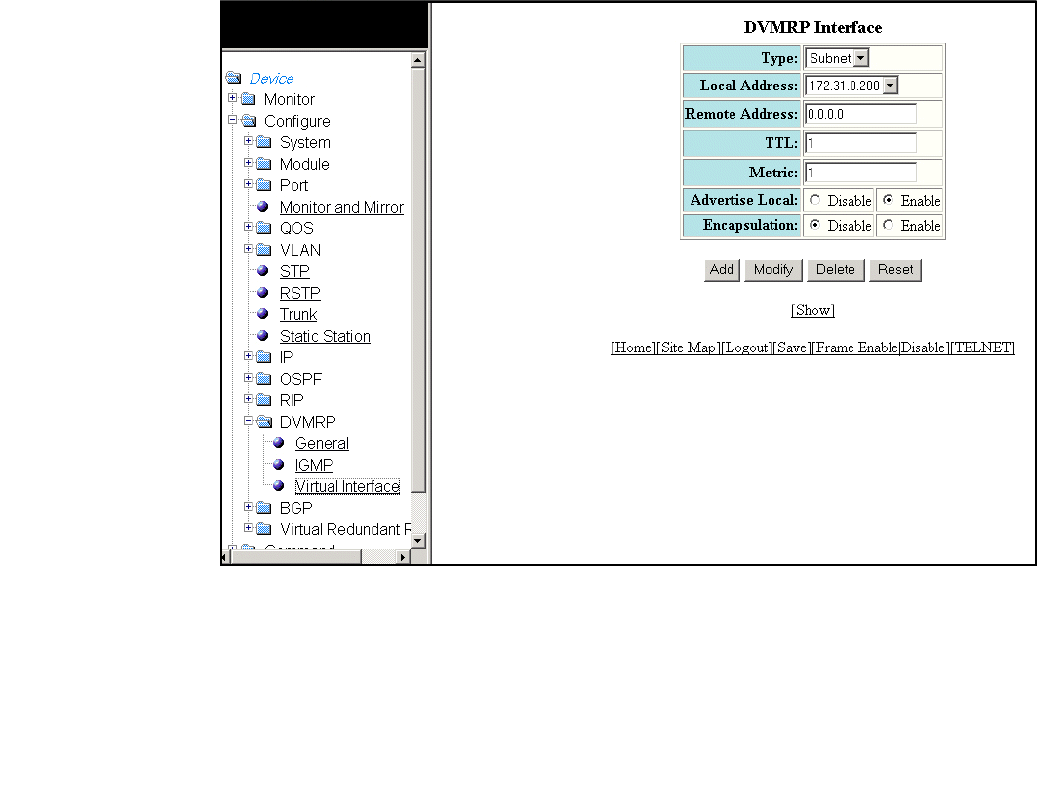1037x794 pixels.
Task: Click the Monitor folder icon
Action: [249, 99]
